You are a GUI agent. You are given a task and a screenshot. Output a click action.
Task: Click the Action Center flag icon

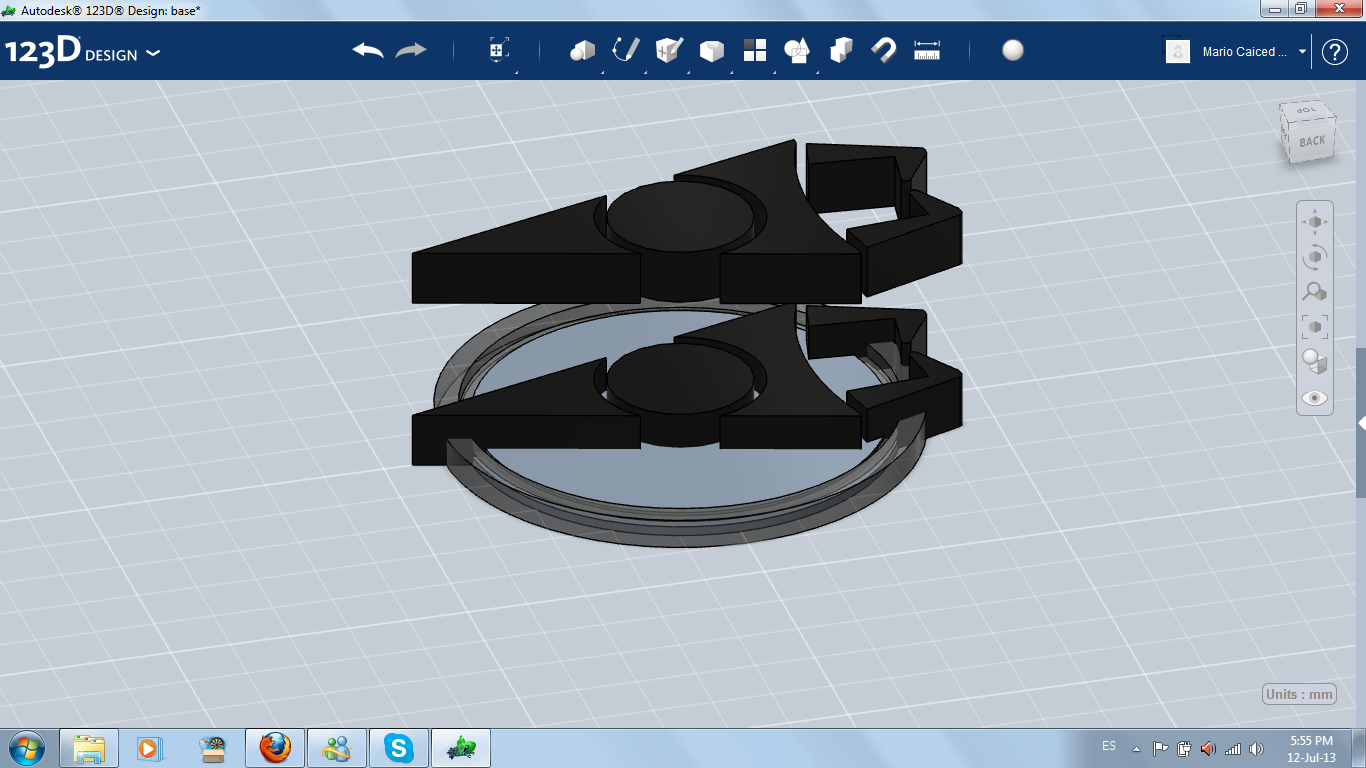pyautogui.click(x=1160, y=748)
